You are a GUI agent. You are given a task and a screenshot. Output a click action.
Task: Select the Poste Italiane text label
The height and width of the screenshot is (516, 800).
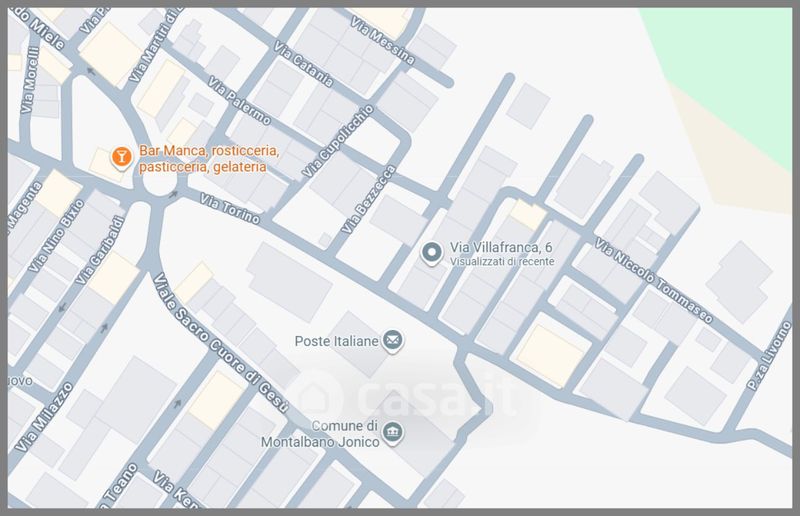(336, 342)
